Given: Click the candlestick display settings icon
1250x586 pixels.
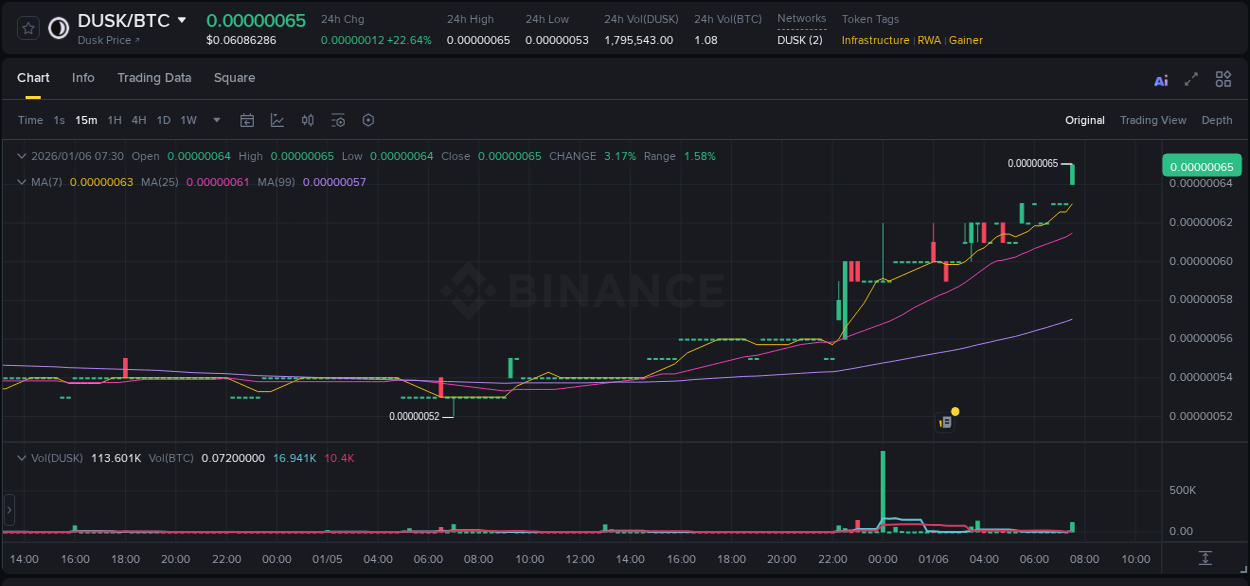Looking at the screenshot, I should (307, 119).
